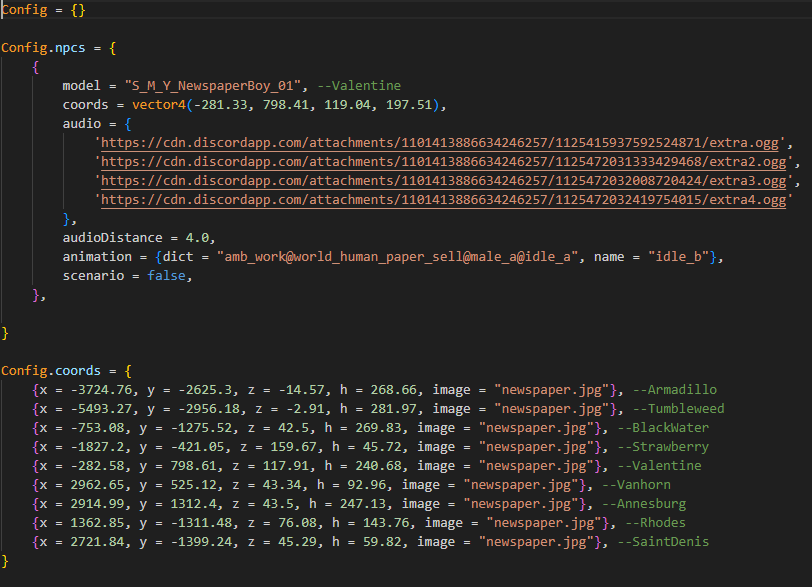
Task: Click the Config.npcs declaration line
Action: tap(59, 48)
